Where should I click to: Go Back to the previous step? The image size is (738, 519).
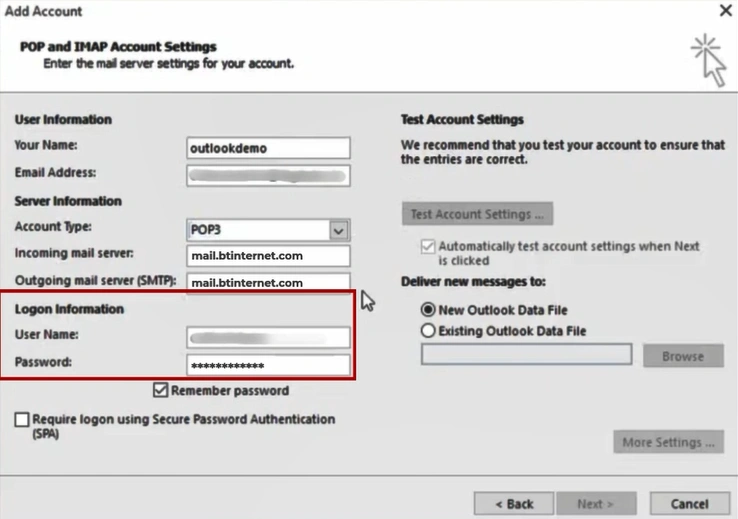[514, 504]
